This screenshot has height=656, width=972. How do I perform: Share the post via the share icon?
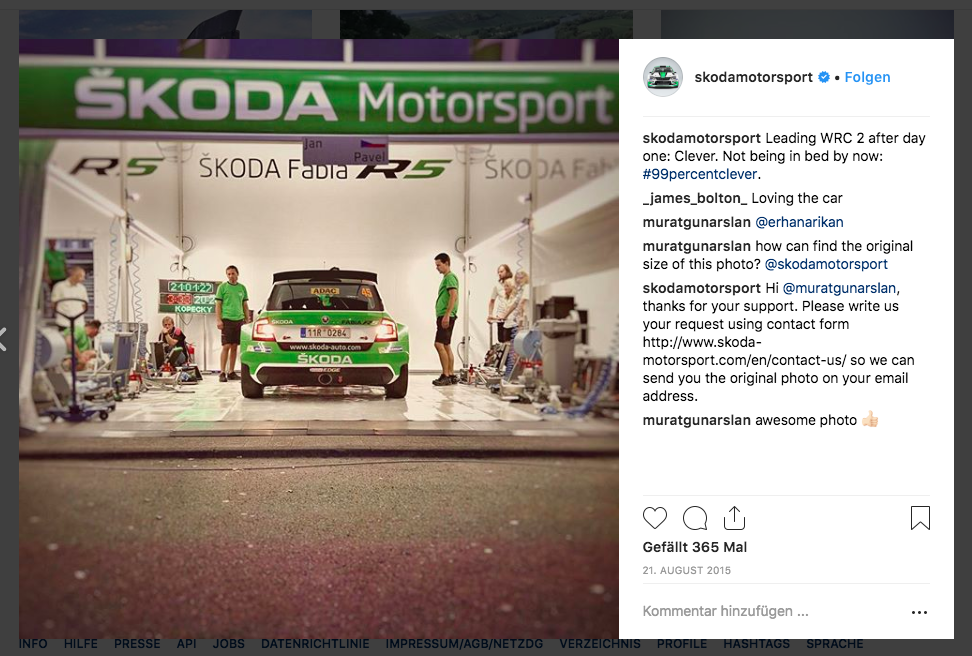coord(734,518)
